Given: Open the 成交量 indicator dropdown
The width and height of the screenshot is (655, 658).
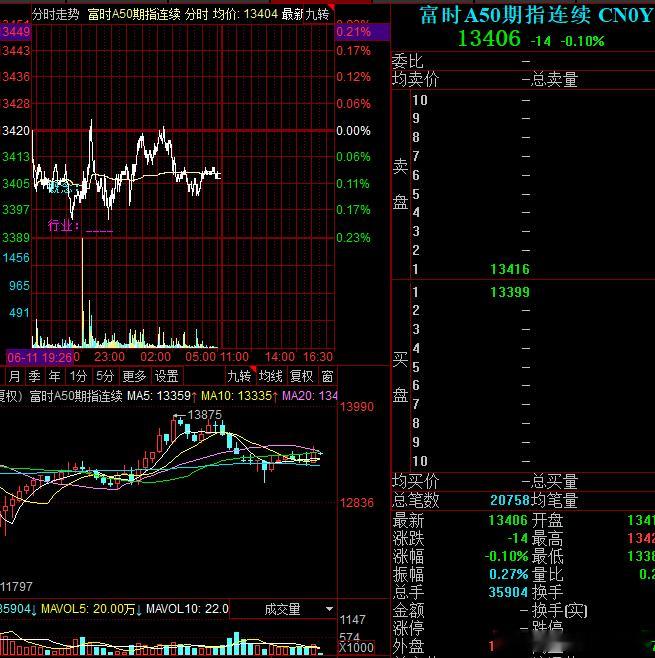Looking at the screenshot, I should click(x=283, y=609).
